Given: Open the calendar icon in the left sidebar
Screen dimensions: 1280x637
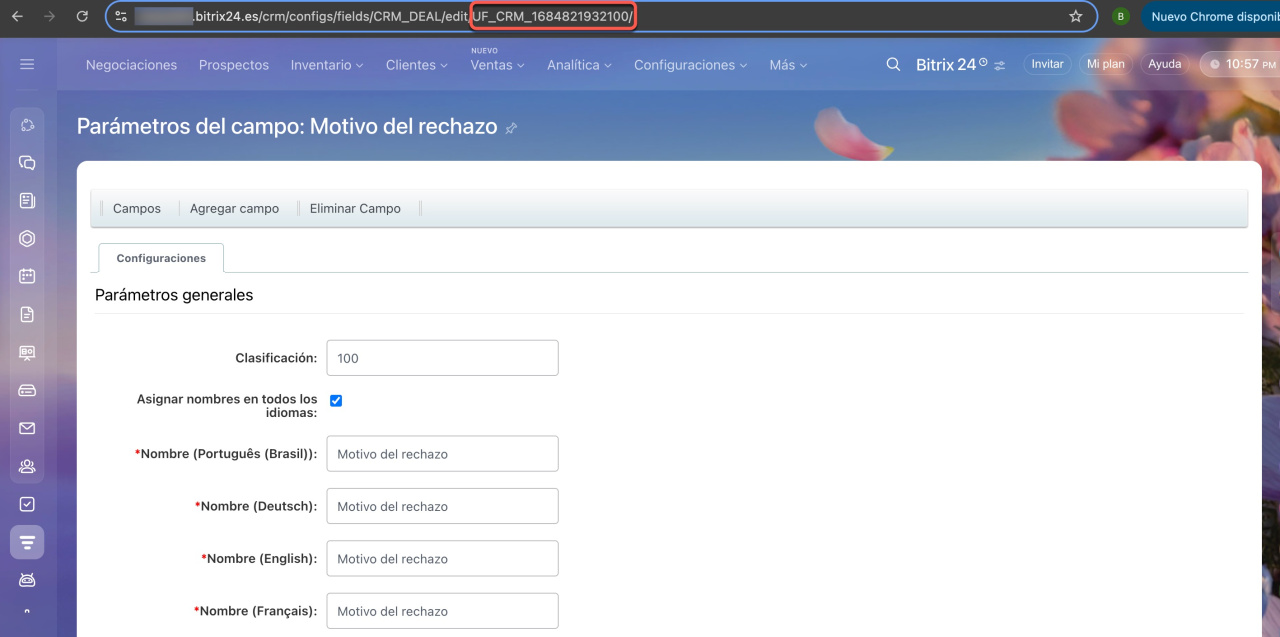Looking at the screenshot, I should tap(27, 276).
